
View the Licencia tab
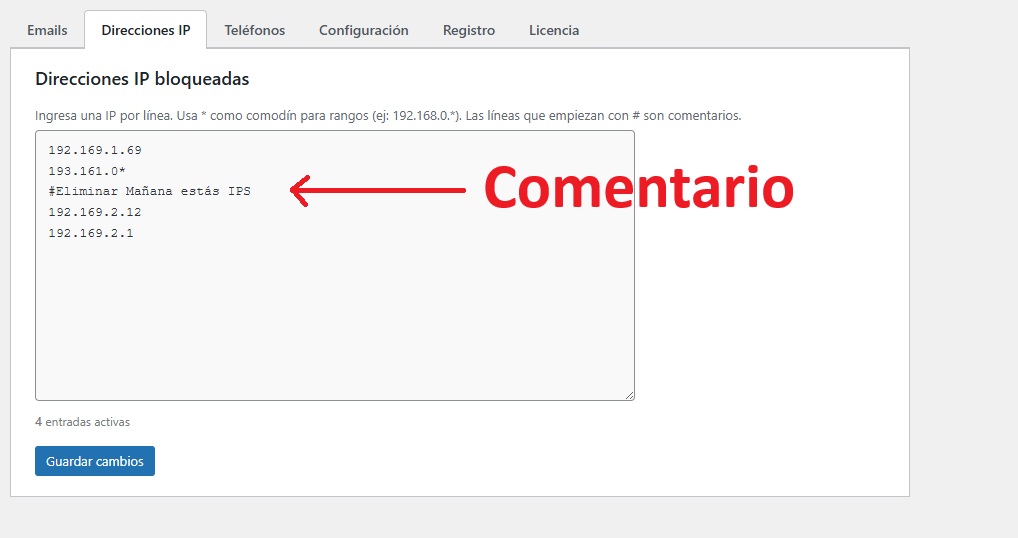[553, 30]
